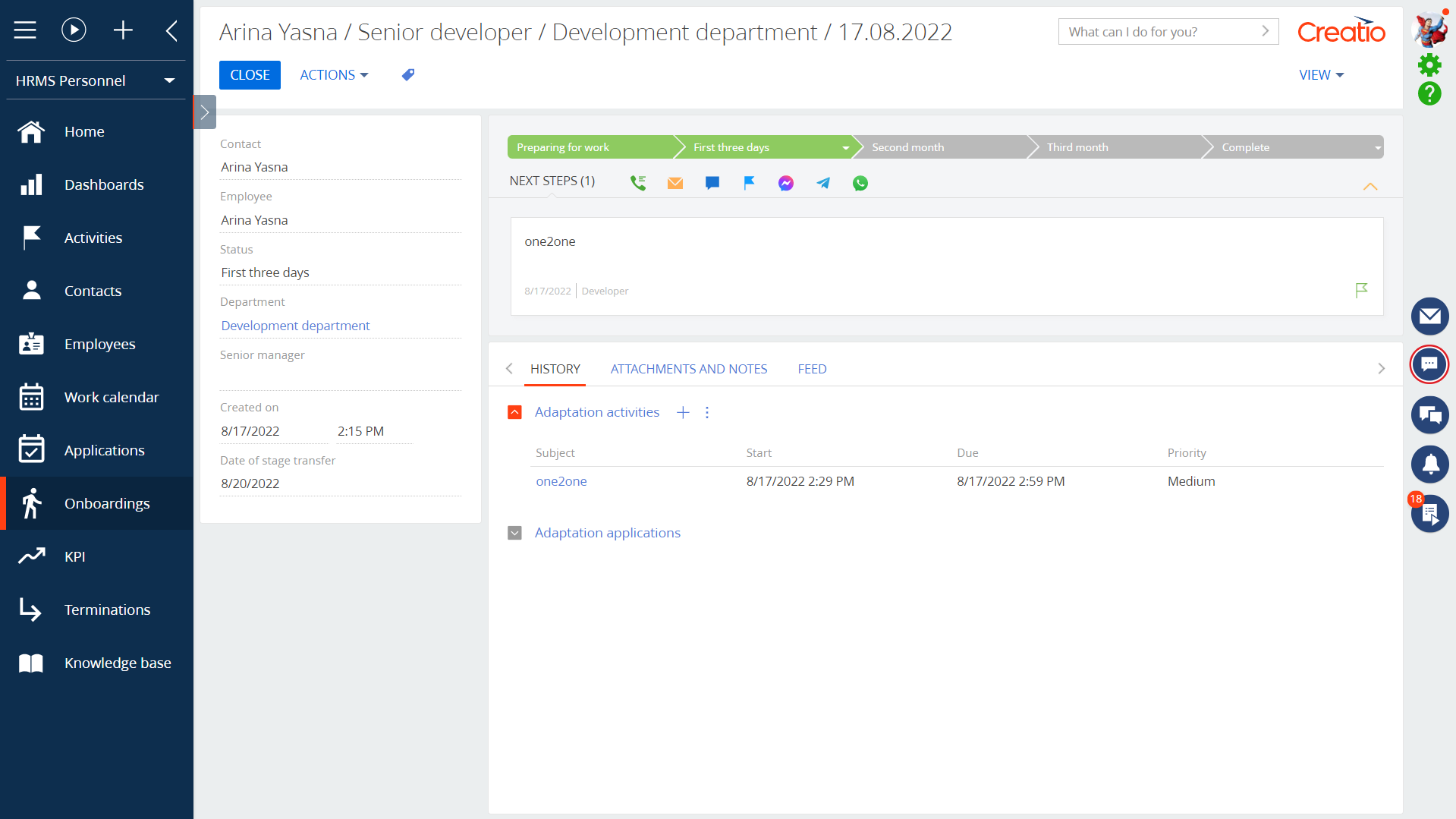Open the Development department link
The height and width of the screenshot is (819, 1456).
point(295,325)
